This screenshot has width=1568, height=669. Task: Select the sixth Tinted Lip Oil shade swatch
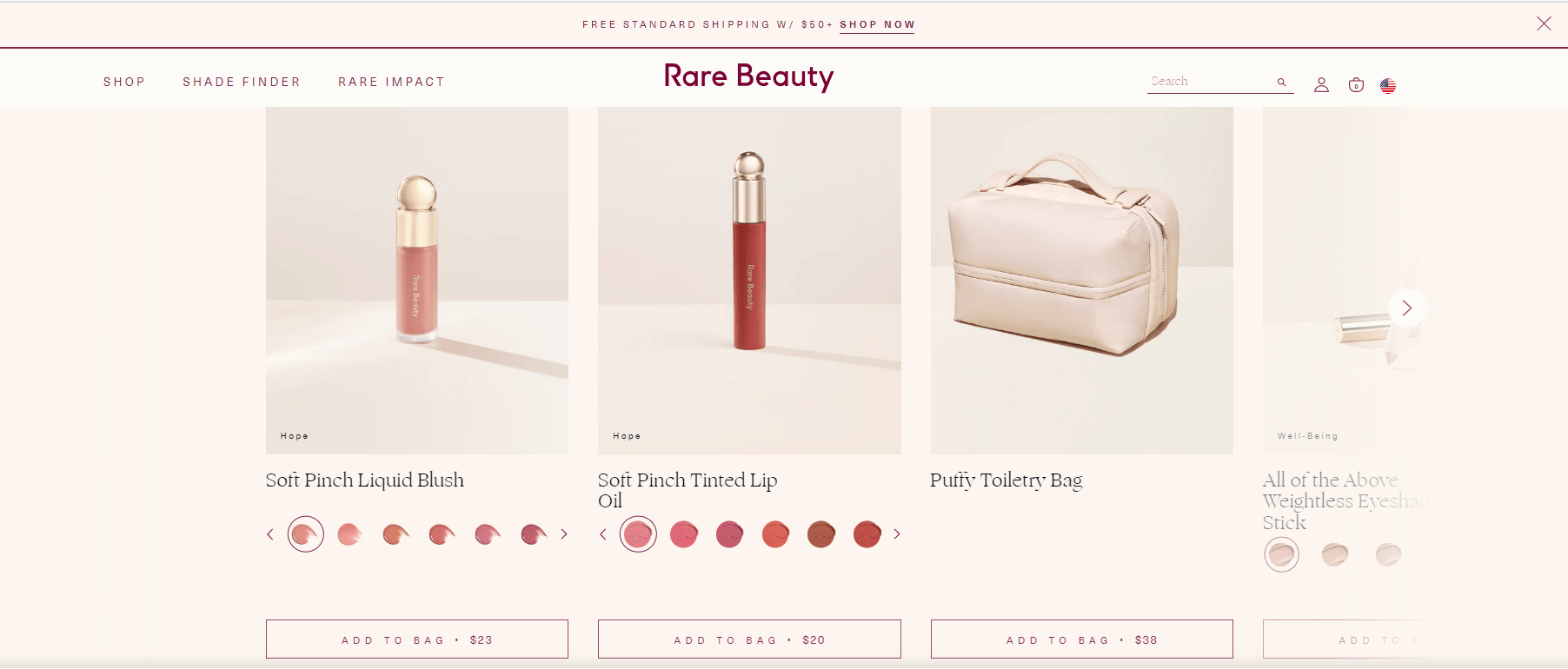(x=867, y=534)
